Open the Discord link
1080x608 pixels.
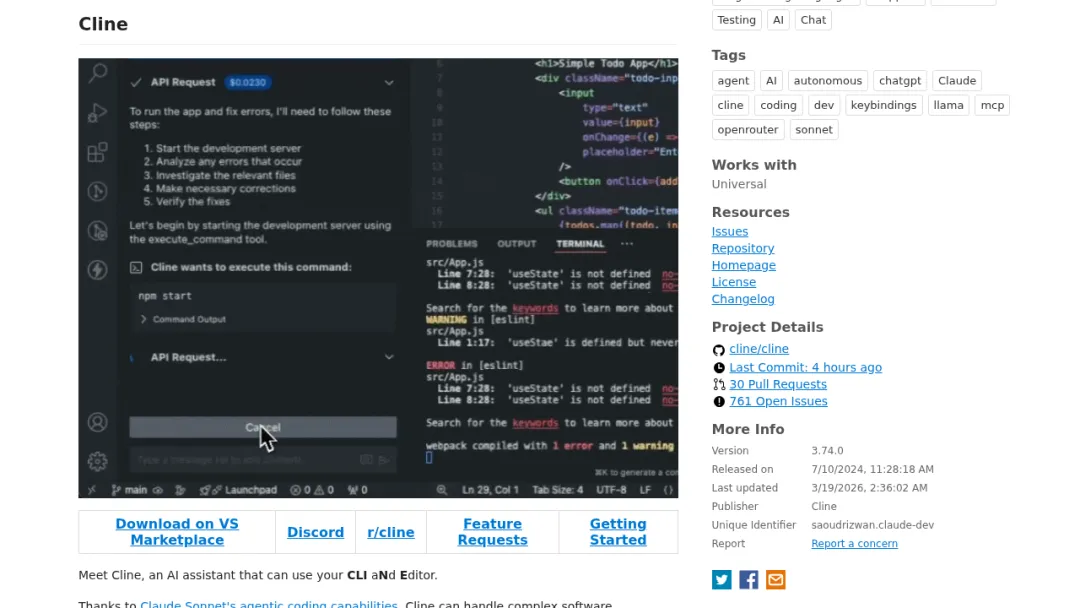[x=315, y=532]
